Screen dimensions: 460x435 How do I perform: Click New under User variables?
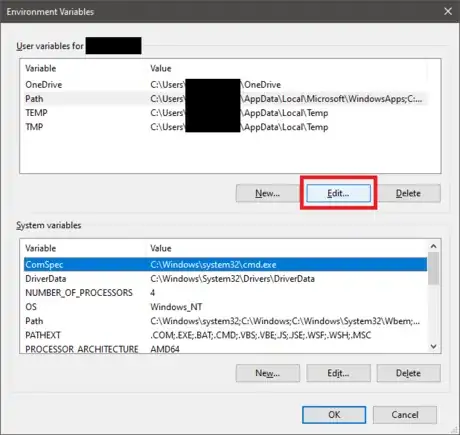[267, 193]
